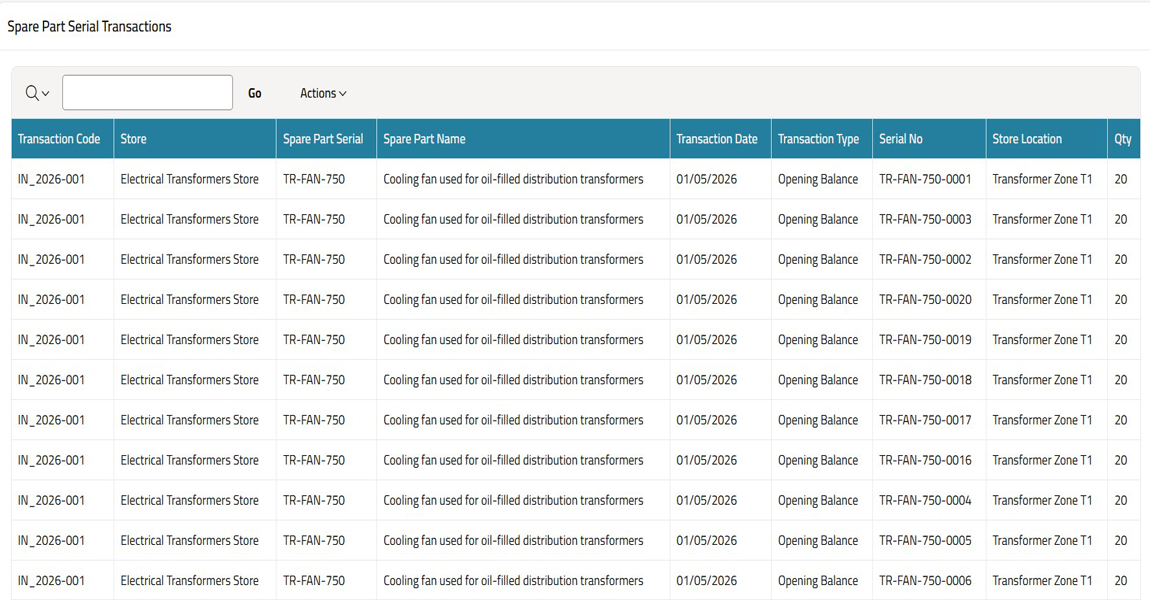The height and width of the screenshot is (615, 1150).
Task: Click the Transaction Type column header
Action: pyautogui.click(x=818, y=139)
